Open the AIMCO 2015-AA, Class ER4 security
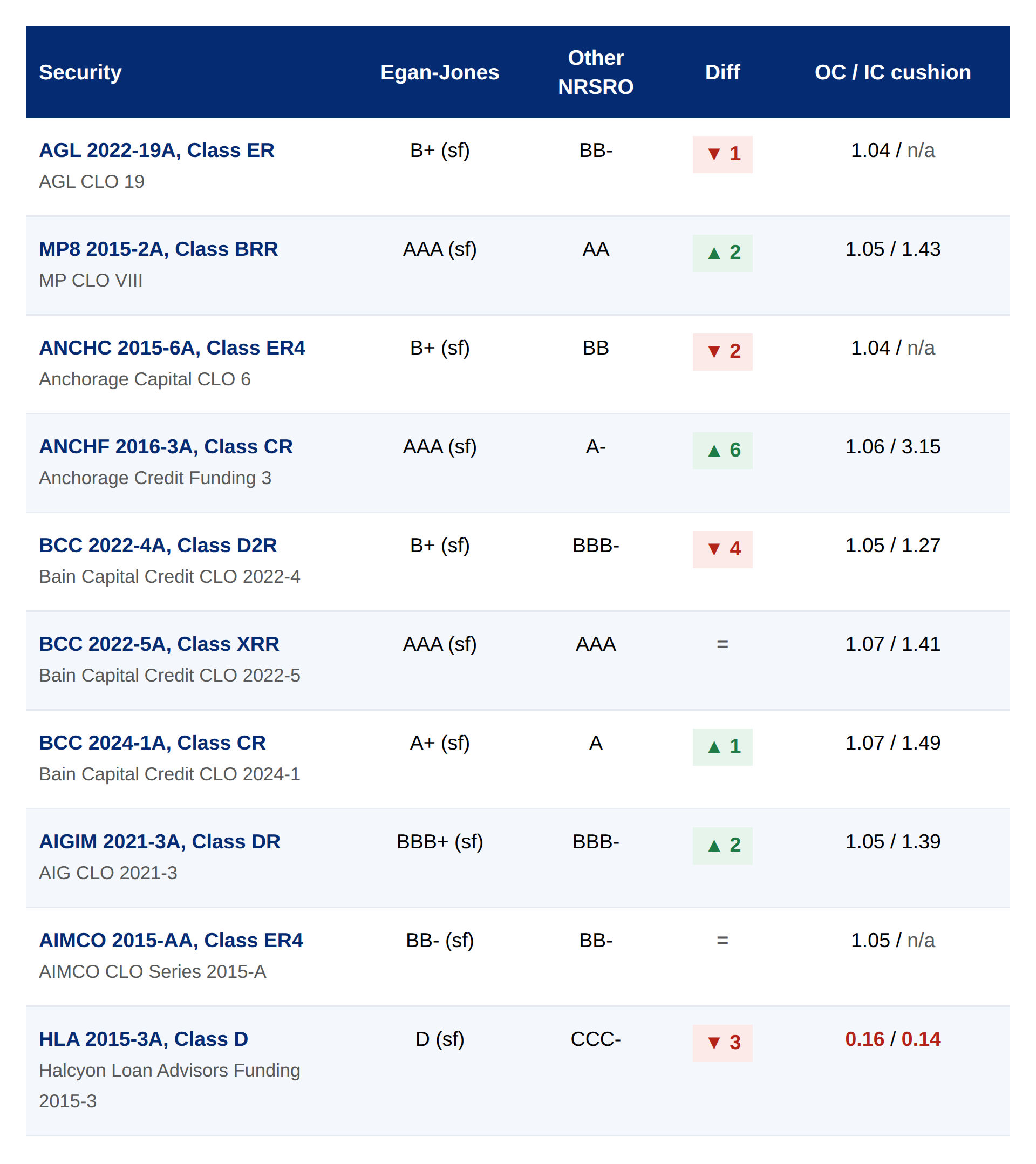 [x=171, y=940]
